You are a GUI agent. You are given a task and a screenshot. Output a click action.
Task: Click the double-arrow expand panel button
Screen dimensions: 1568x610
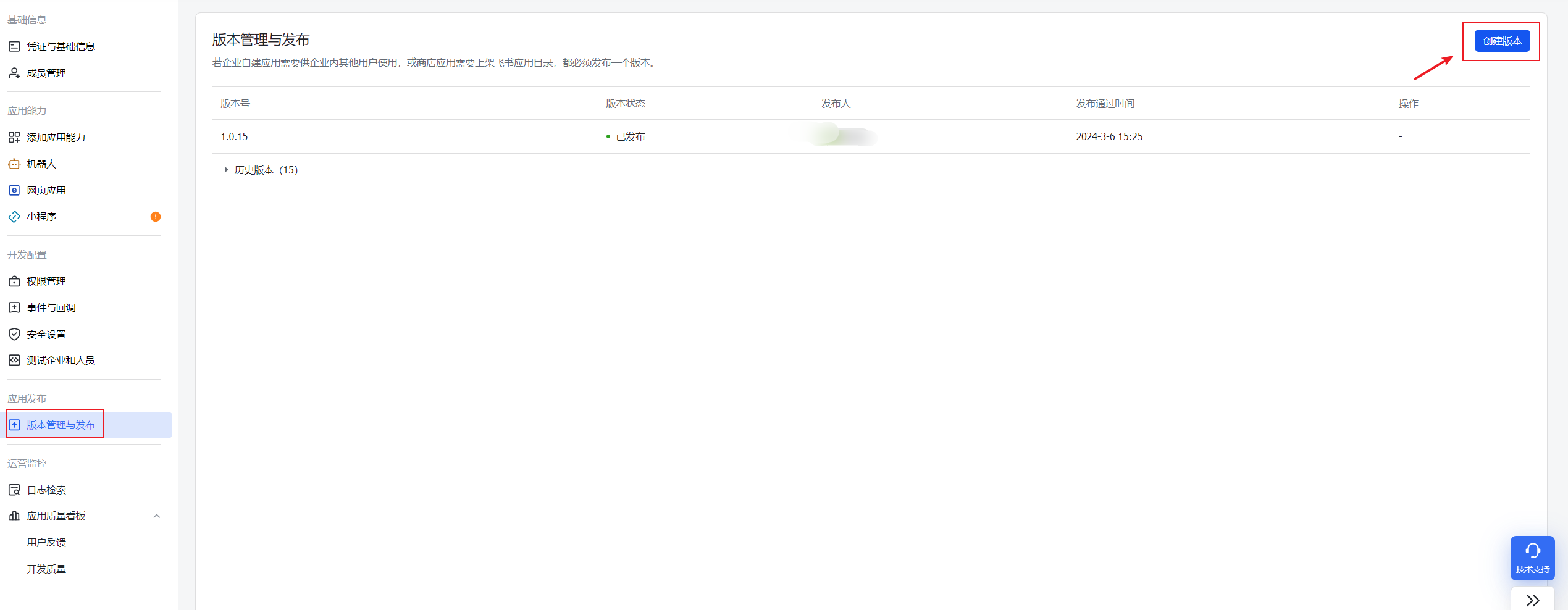(1532, 600)
